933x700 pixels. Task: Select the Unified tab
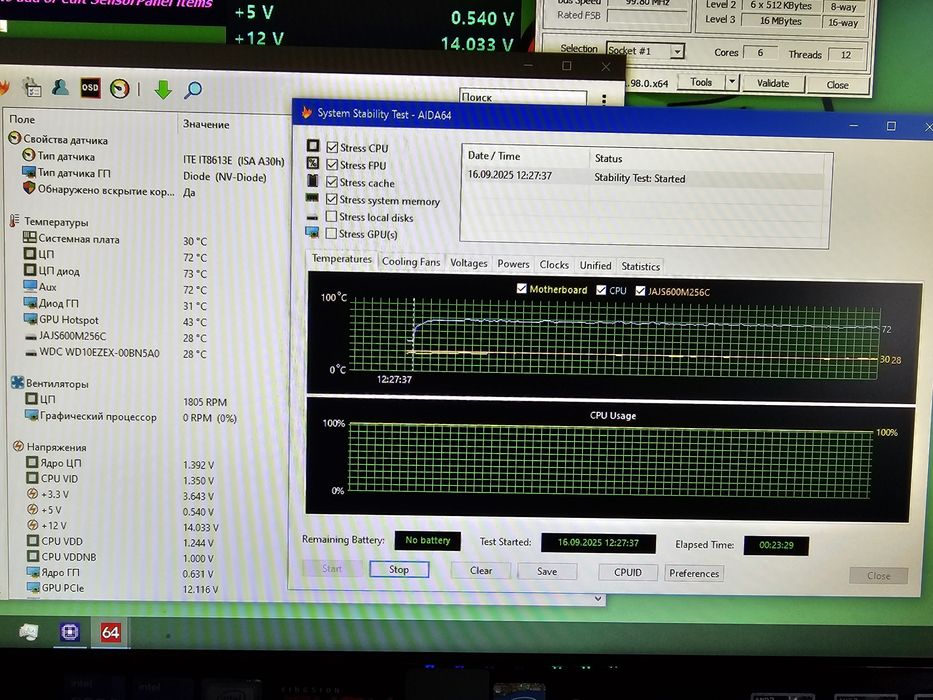(595, 265)
